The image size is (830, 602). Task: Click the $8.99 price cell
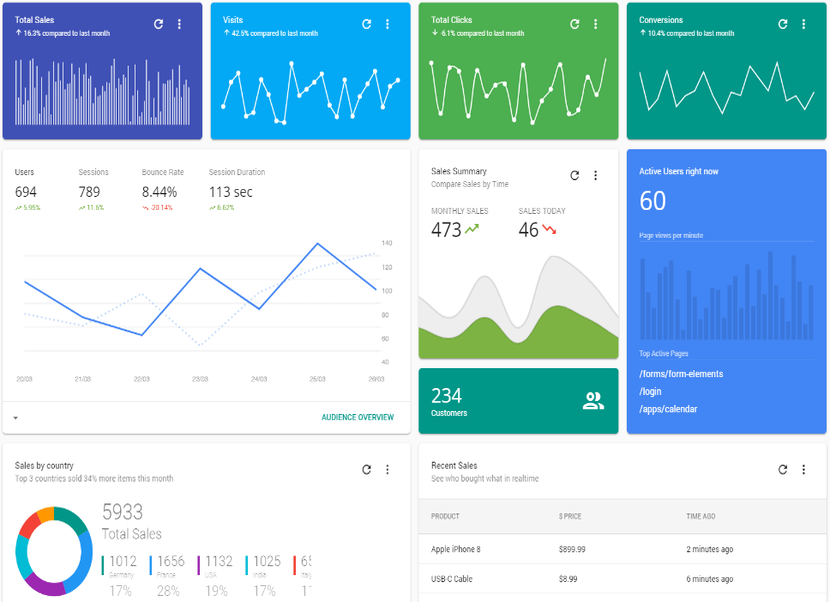tap(568, 579)
